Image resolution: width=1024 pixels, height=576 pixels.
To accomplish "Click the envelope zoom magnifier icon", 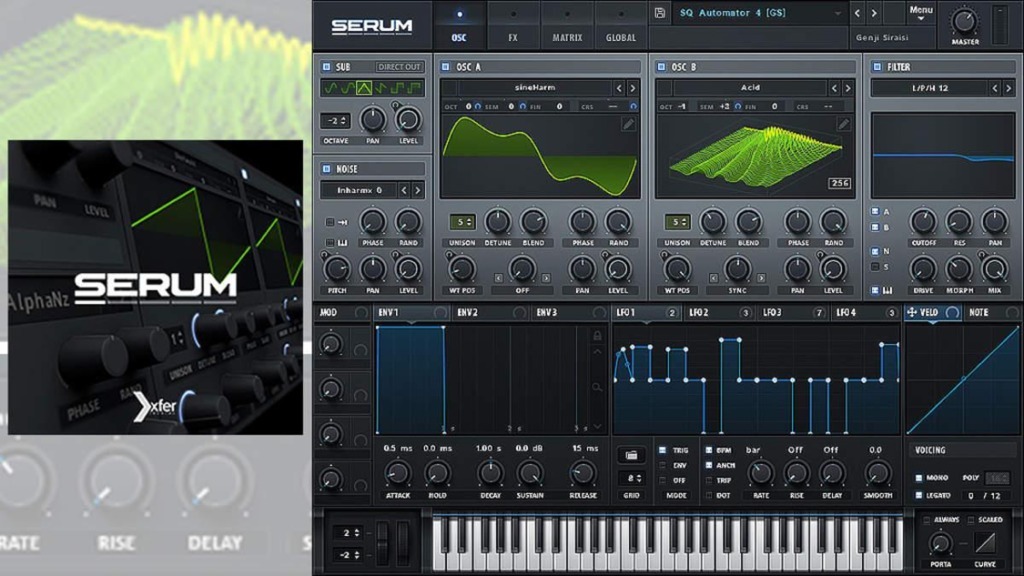I will point(597,387).
